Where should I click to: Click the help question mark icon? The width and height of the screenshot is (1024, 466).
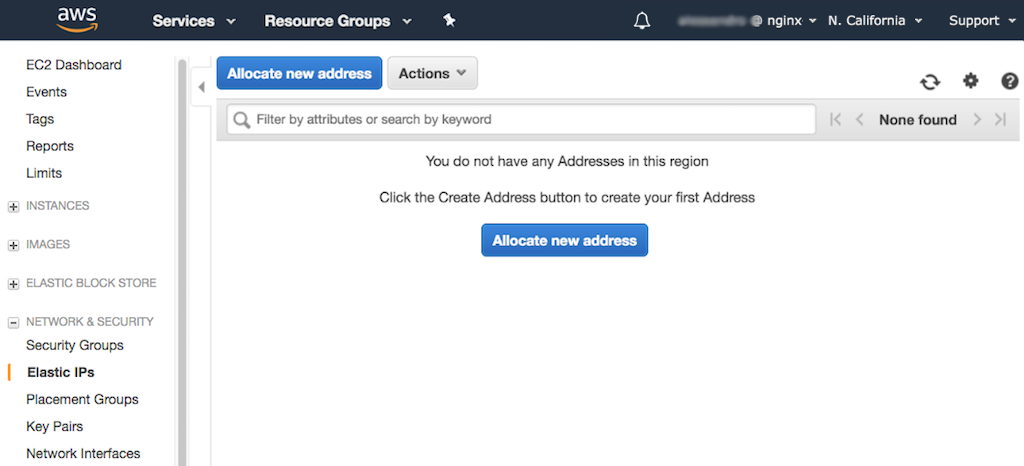(1009, 81)
